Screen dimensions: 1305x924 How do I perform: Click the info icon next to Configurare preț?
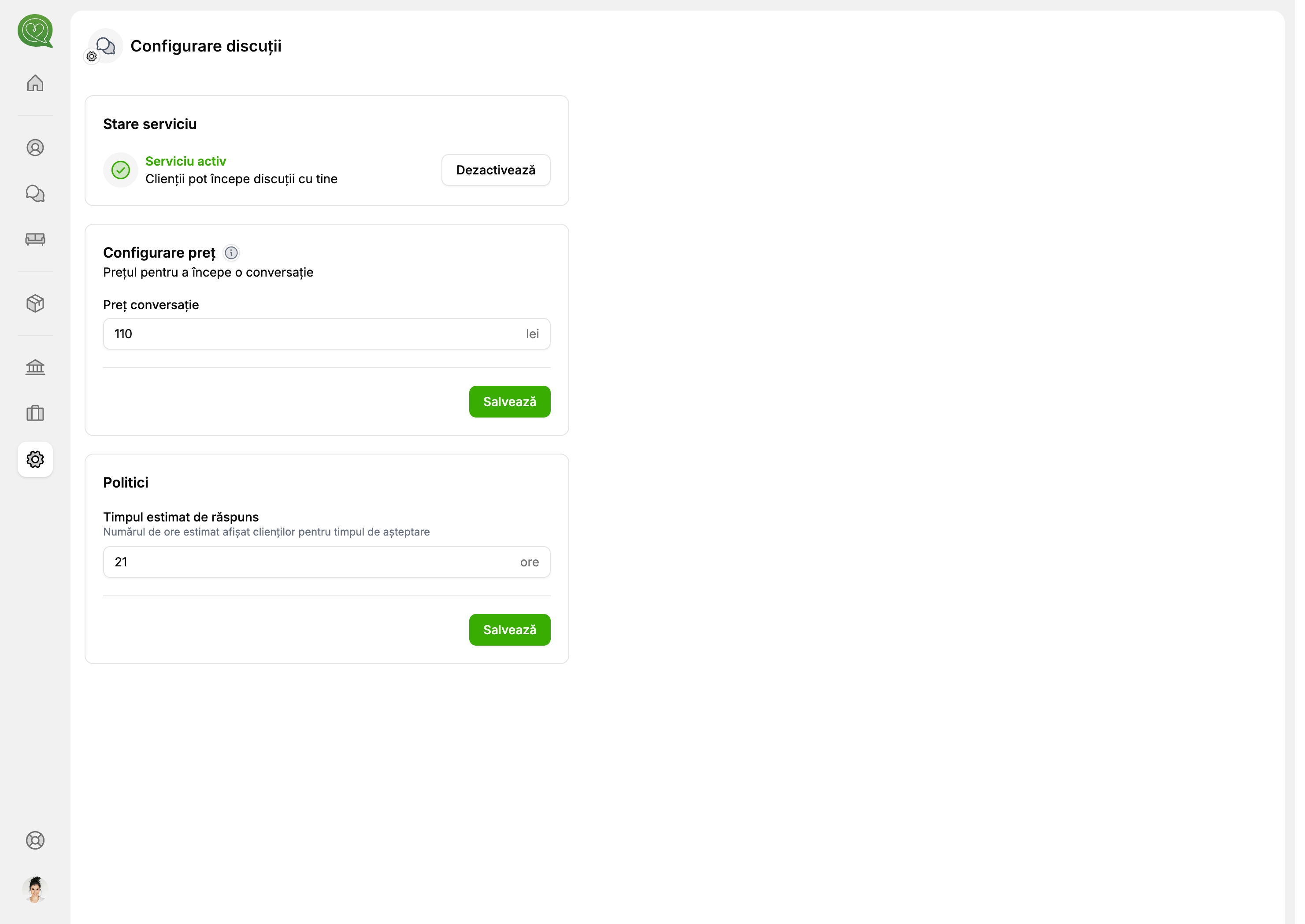tap(231, 253)
